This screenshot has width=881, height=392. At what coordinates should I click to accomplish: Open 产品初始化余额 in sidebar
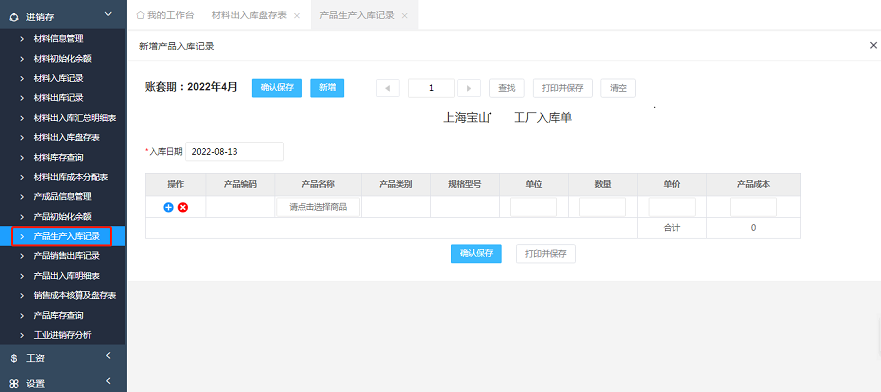[x=63, y=216]
